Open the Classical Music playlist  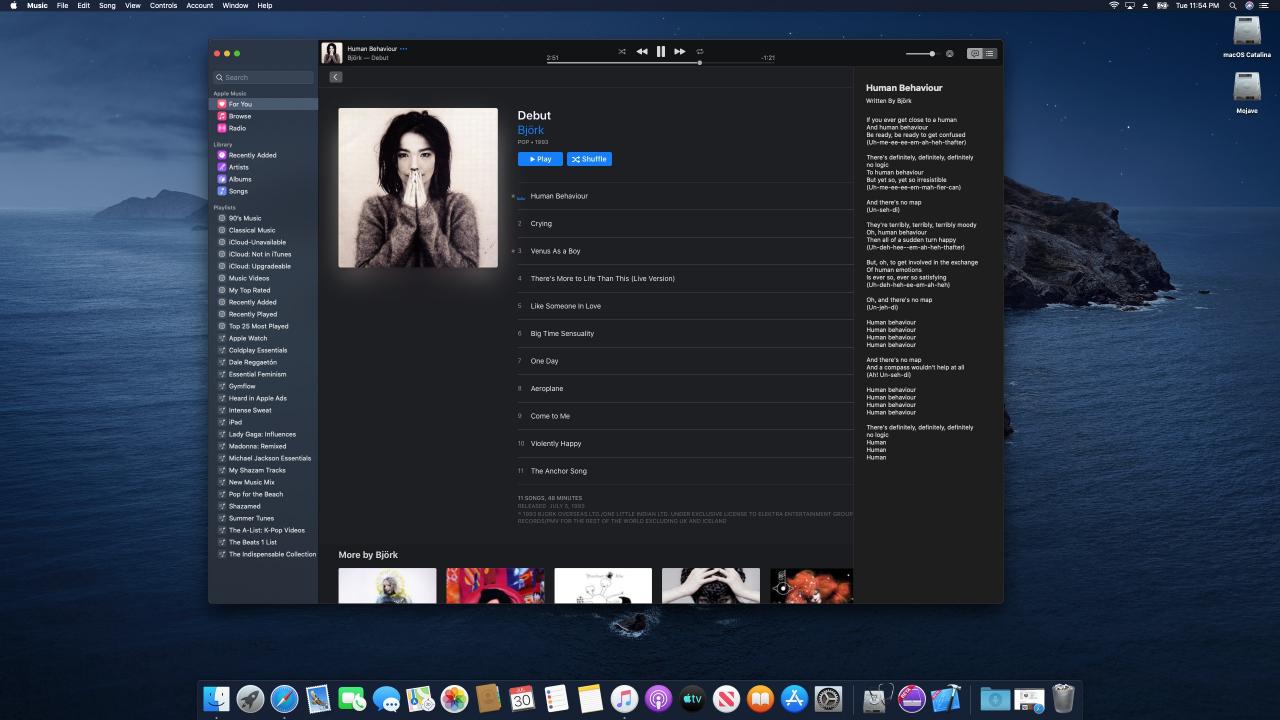(263, 230)
